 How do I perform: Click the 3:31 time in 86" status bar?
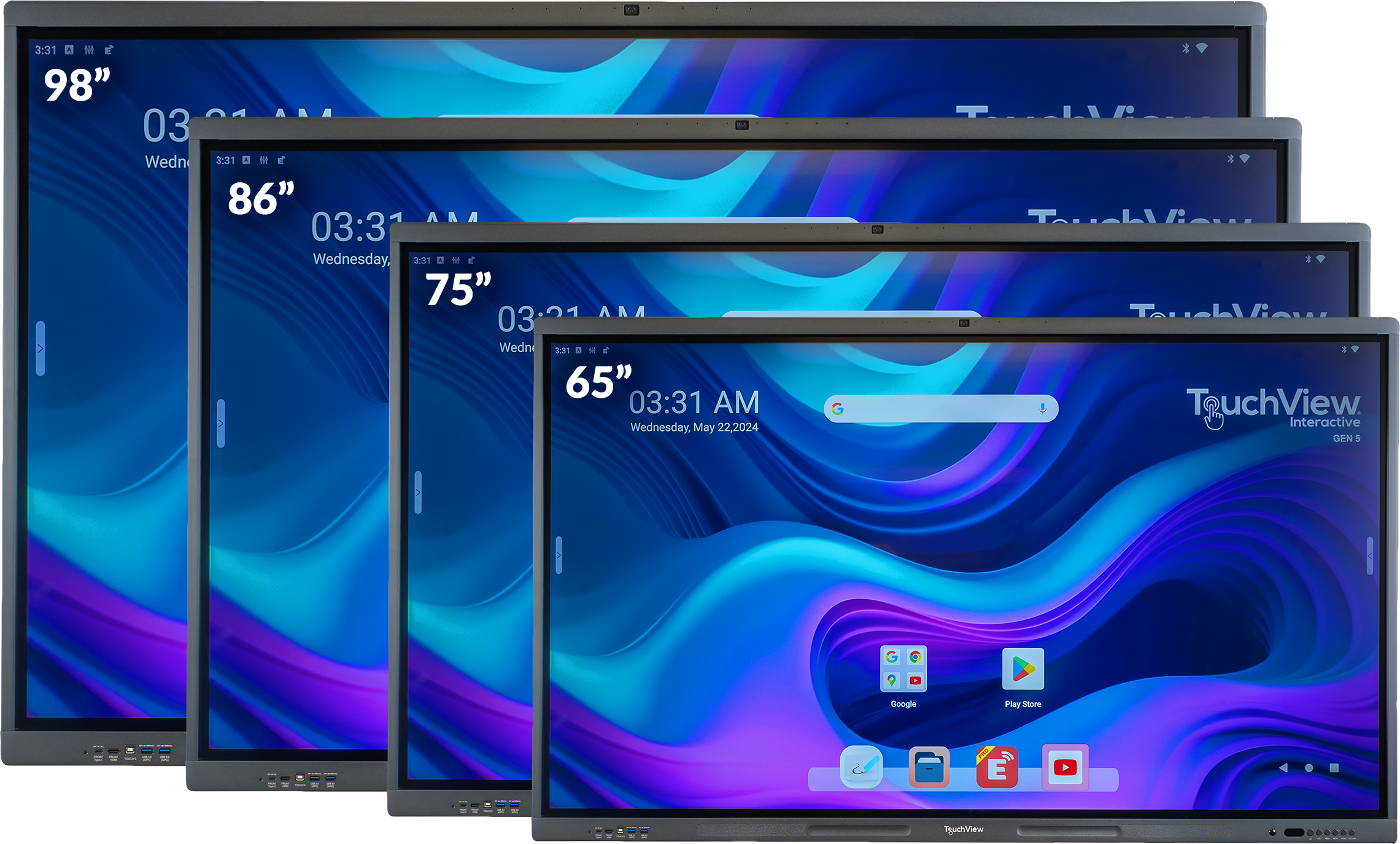[x=225, y=160]
